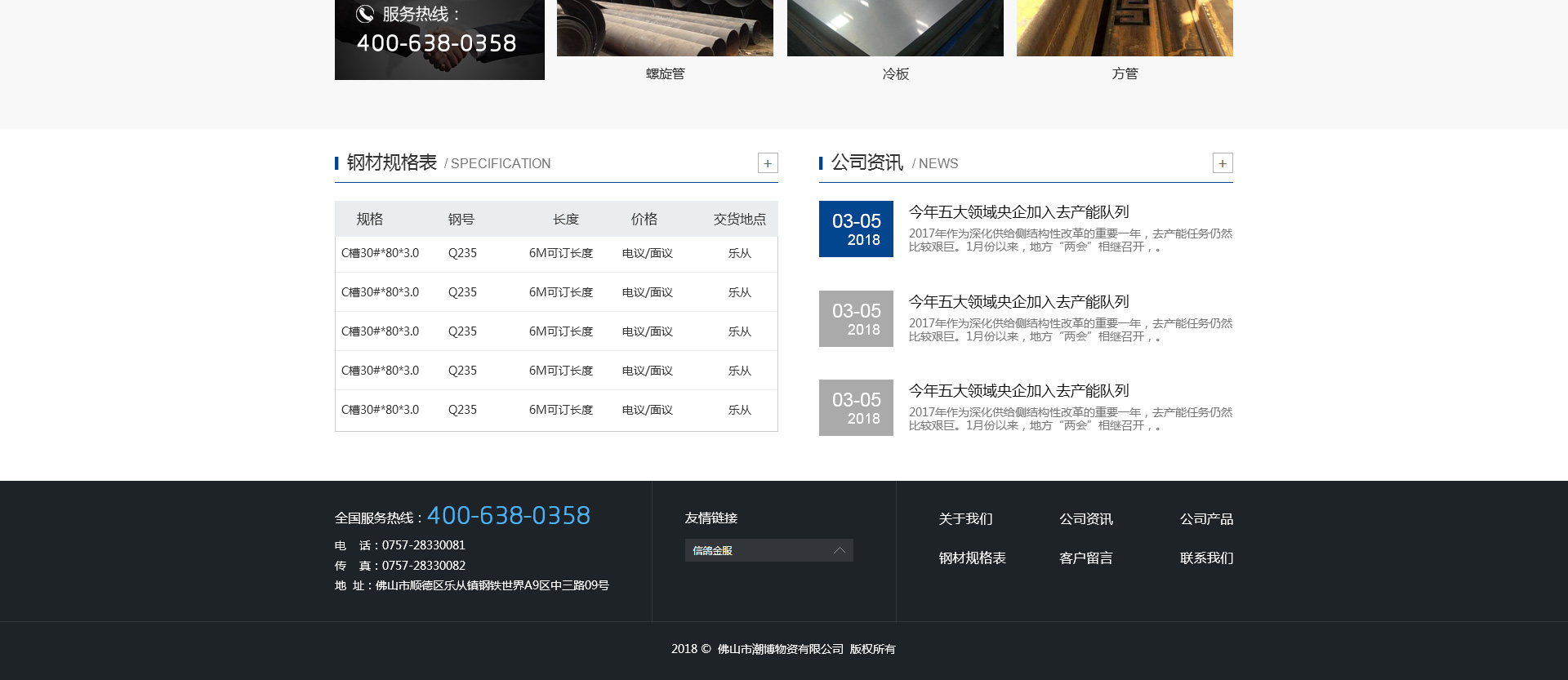Viewport: 1568px width, 680px height.
Task: Select first row of specification table
Action: [x=555, y=253]
